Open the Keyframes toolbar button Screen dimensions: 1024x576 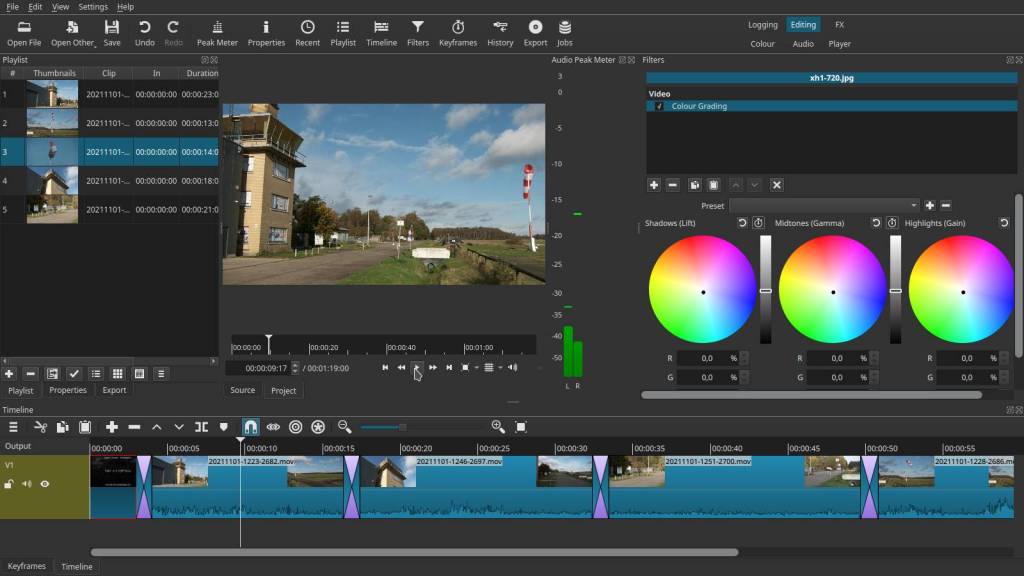tap(458, 33)
